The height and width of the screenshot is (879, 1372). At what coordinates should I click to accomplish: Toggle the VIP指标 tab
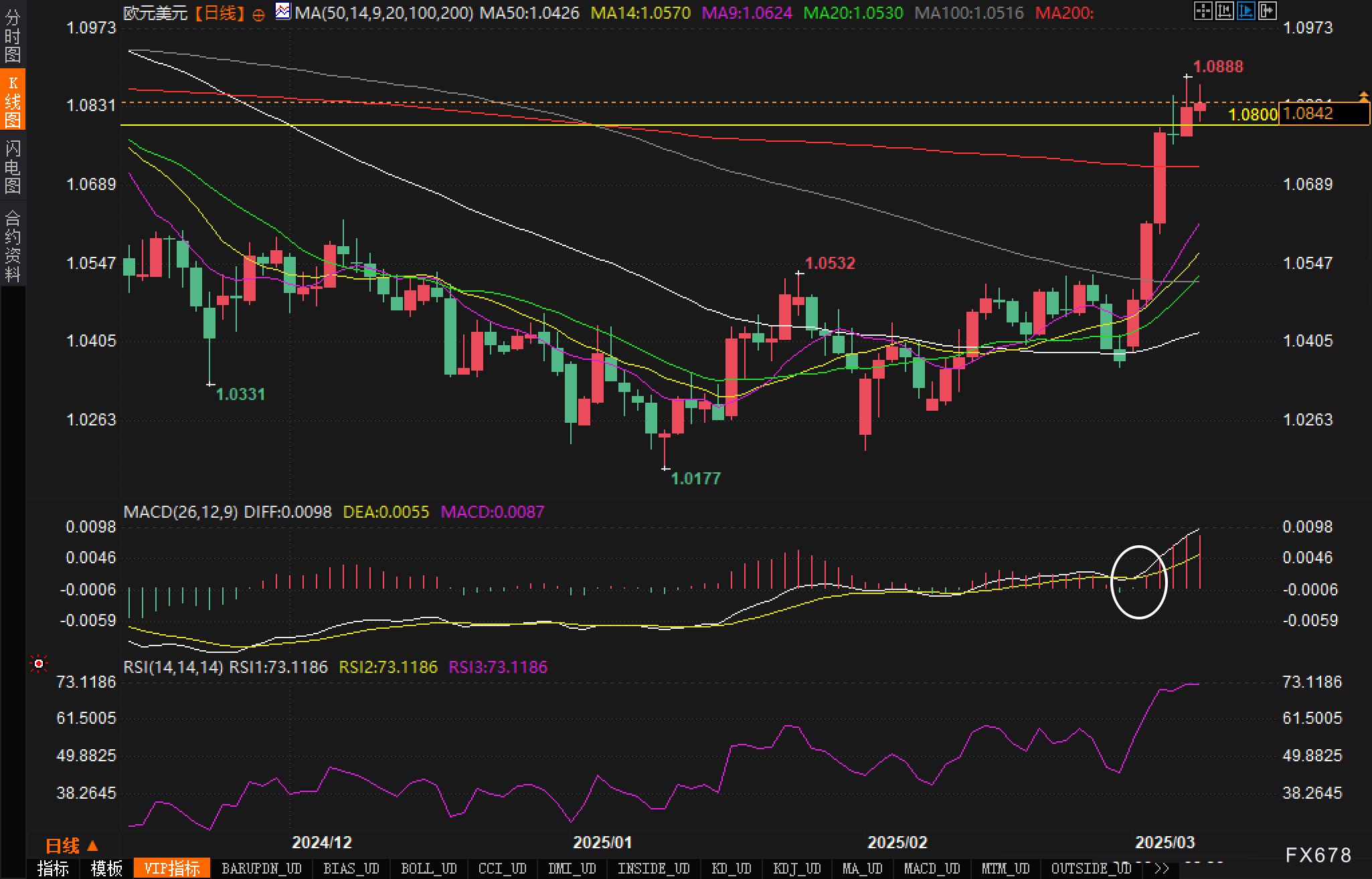(172, 869)
